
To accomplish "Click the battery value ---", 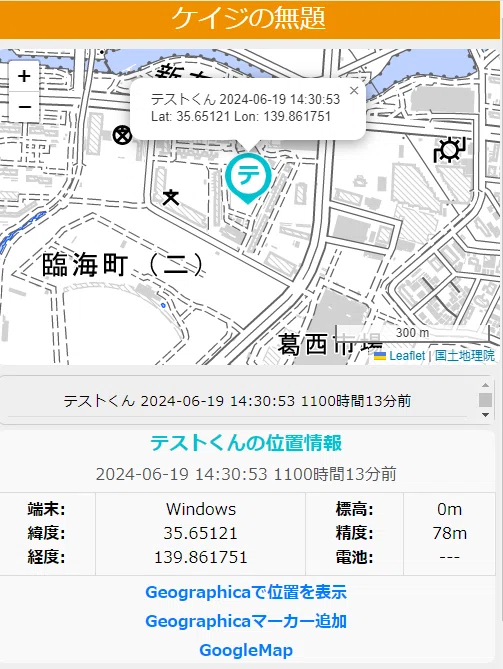I will pyautogui.click(x=450, y=557).
